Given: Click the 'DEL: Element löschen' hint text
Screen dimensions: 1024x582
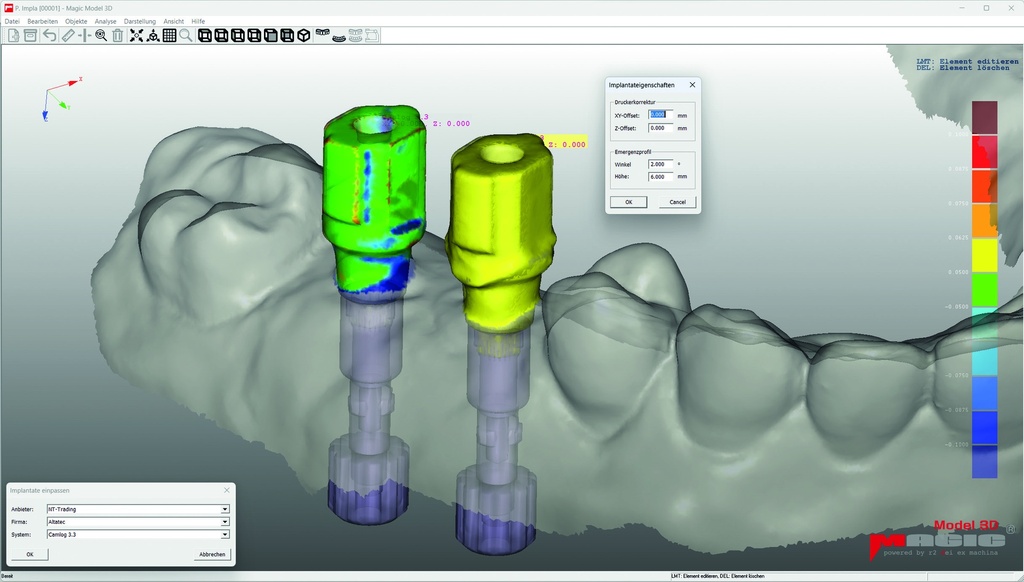Looking at the screenshot, I should 963,68.
